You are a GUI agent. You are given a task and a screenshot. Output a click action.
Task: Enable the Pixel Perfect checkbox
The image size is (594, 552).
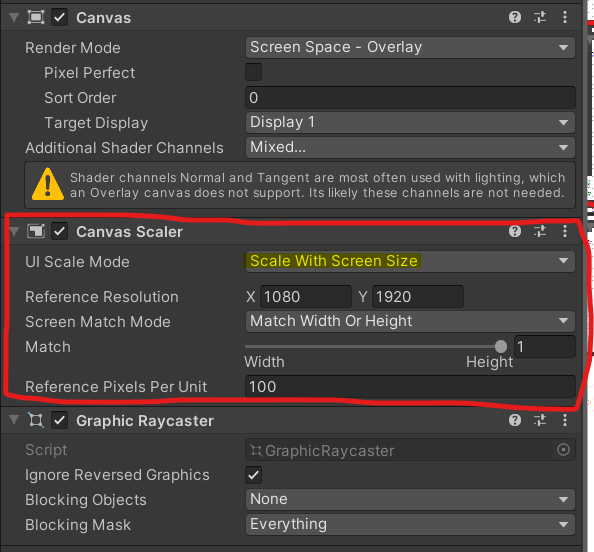tap(253, 72)
